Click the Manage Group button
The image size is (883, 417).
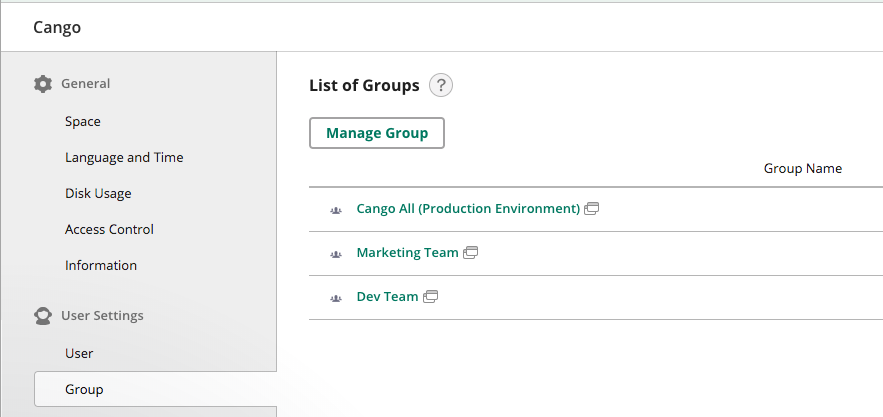377,133
